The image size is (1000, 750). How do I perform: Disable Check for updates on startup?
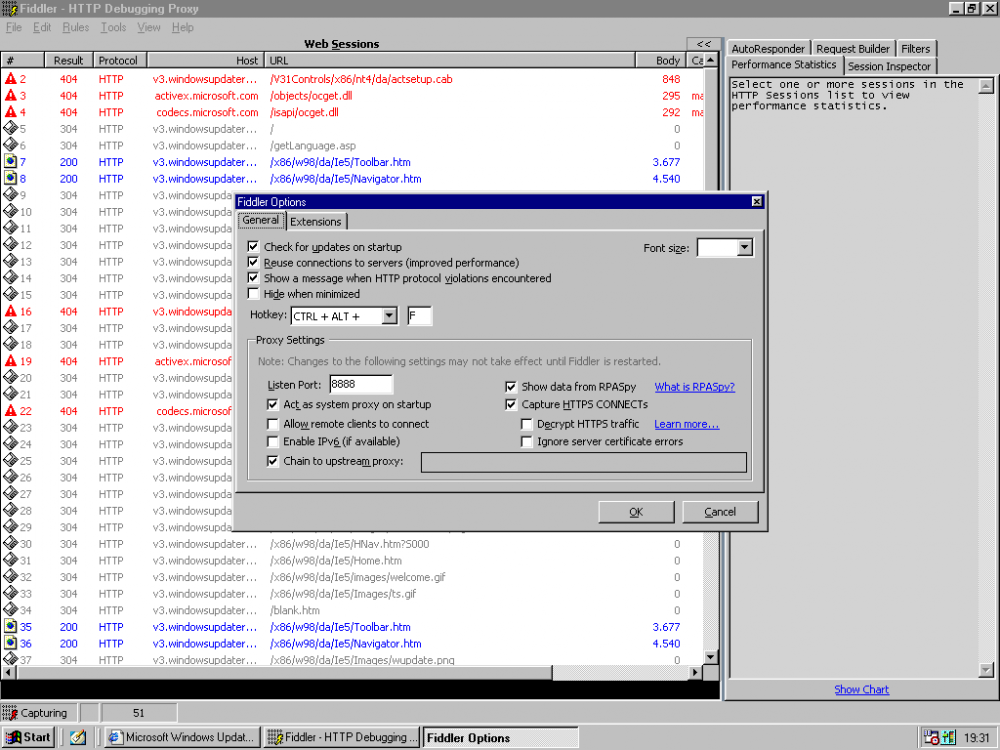pyautogui.click(x=253, y=247)
